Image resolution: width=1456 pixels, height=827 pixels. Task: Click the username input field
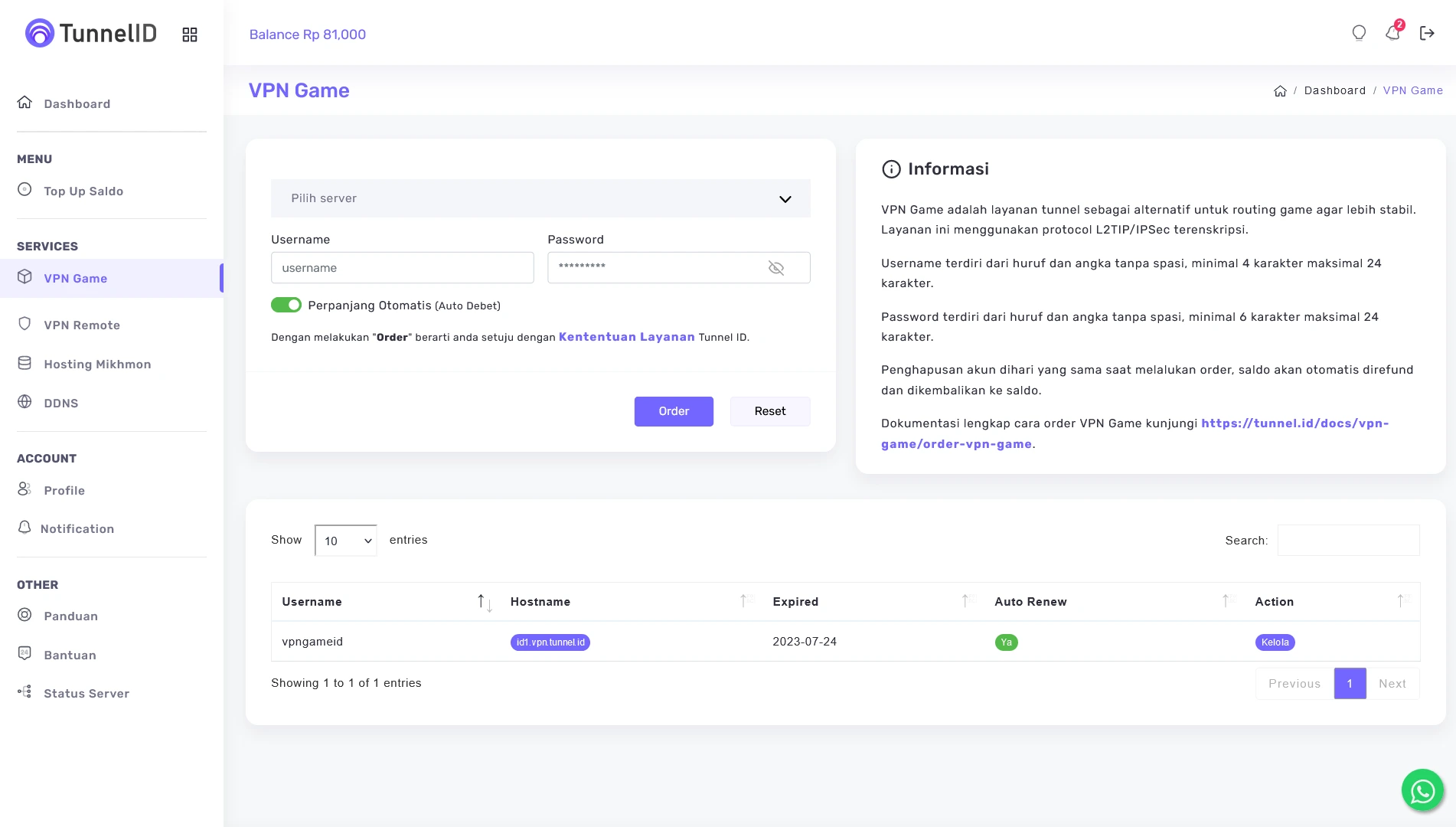[403, 268]
